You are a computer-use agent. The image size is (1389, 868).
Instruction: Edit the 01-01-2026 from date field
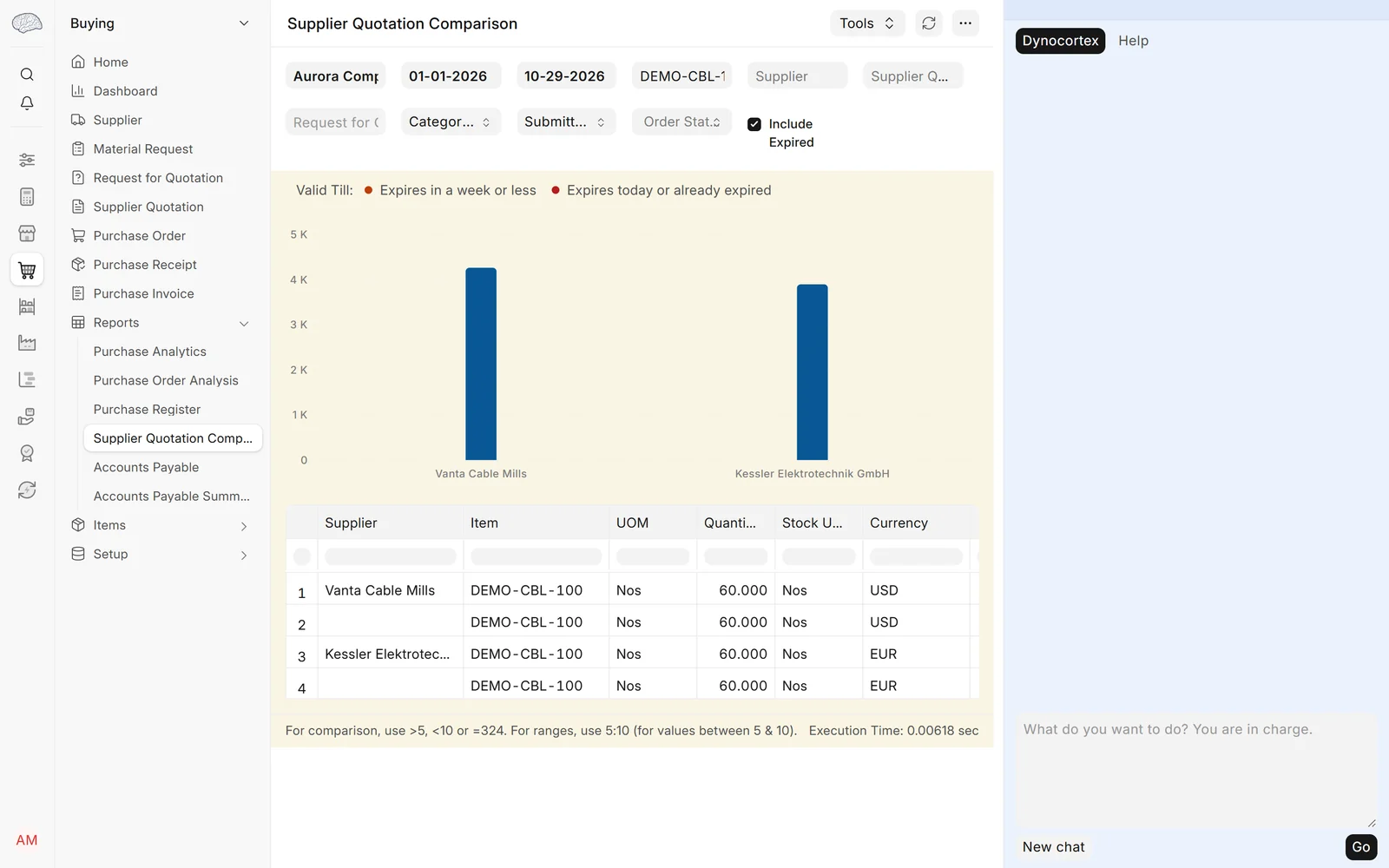[x=451, y=76]
